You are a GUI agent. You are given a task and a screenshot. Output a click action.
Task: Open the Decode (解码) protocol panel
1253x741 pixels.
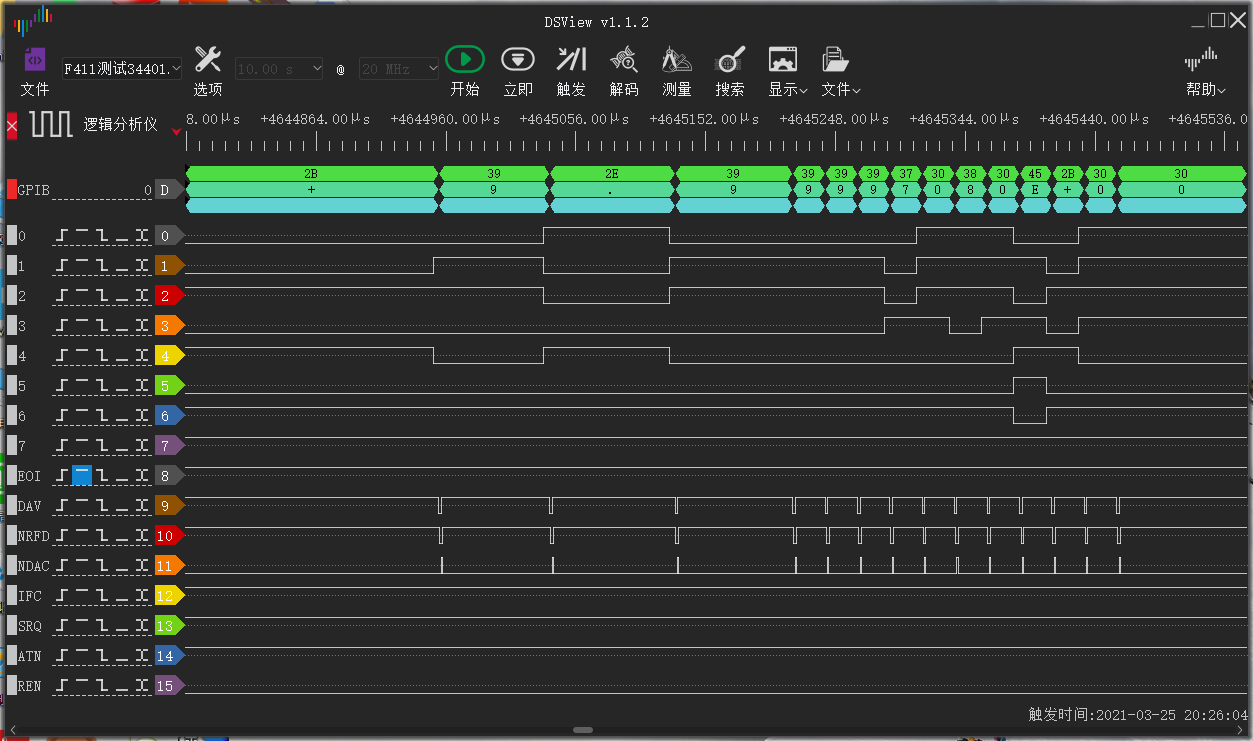624,61
